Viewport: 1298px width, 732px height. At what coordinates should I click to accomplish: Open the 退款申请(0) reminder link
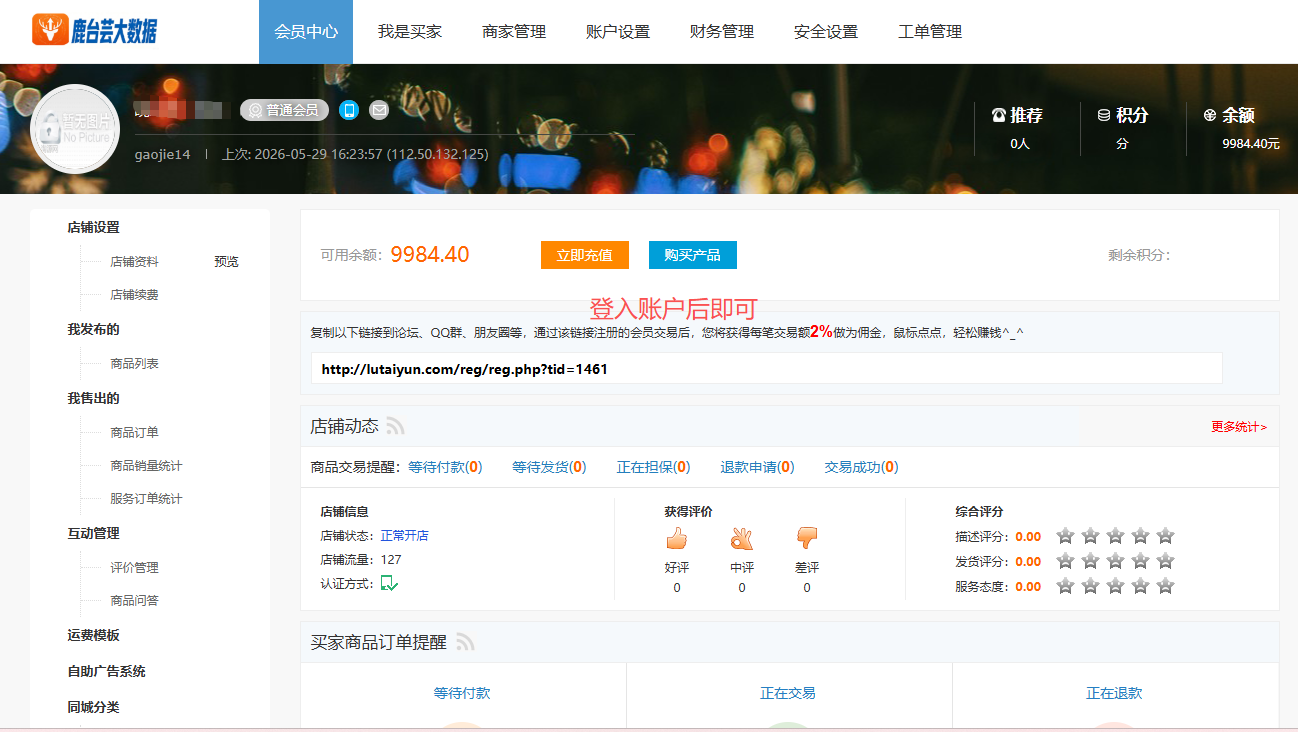coord(757,467)
